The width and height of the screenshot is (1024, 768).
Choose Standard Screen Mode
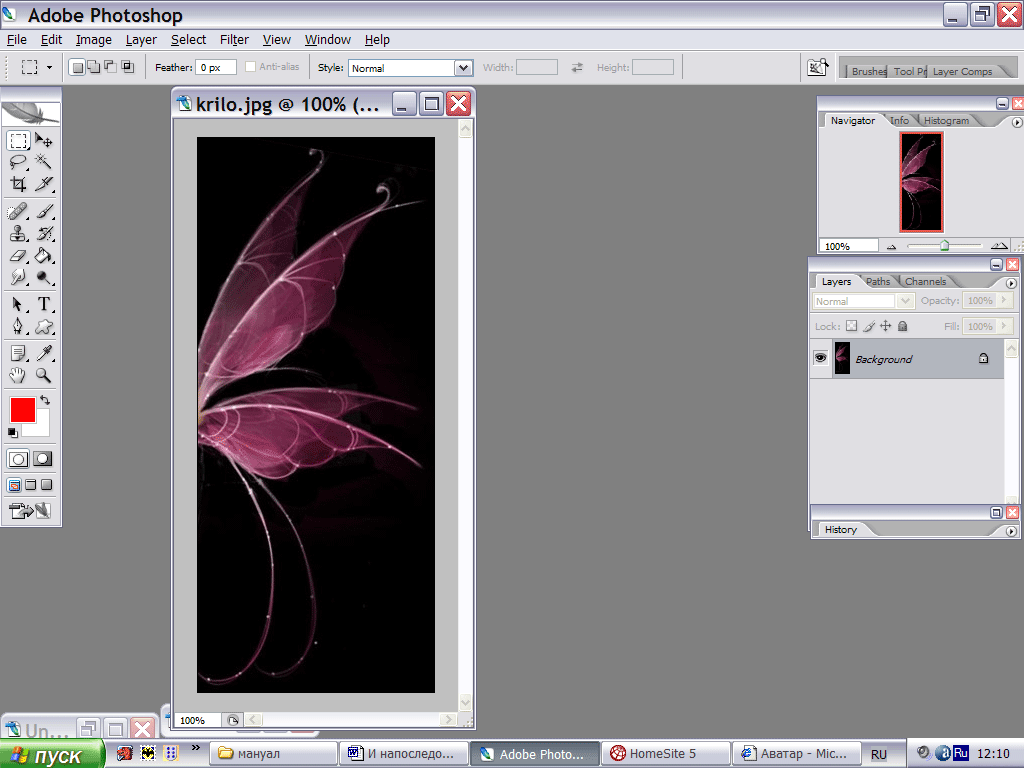(x=14, y=485)
